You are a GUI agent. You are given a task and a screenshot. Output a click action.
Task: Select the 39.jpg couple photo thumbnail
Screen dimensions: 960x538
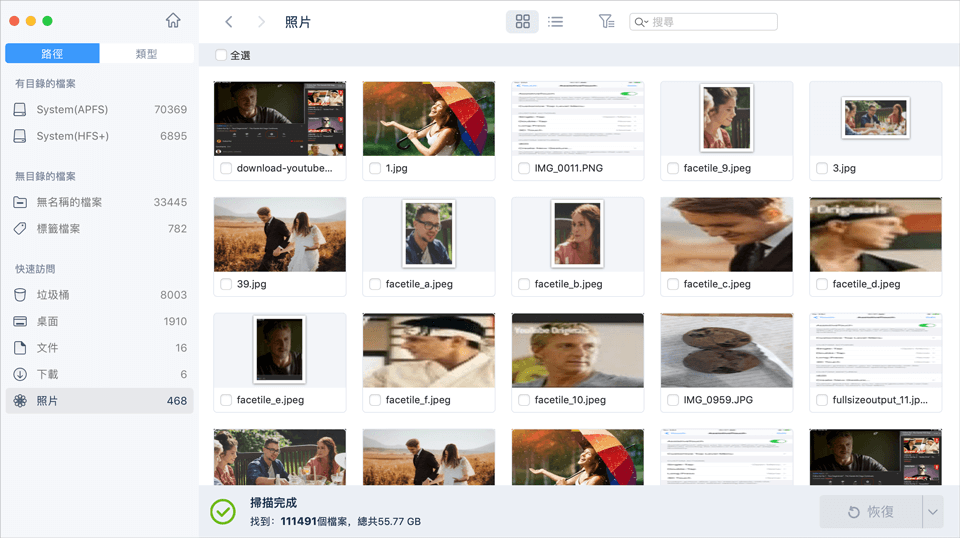[x=280, y=234]
